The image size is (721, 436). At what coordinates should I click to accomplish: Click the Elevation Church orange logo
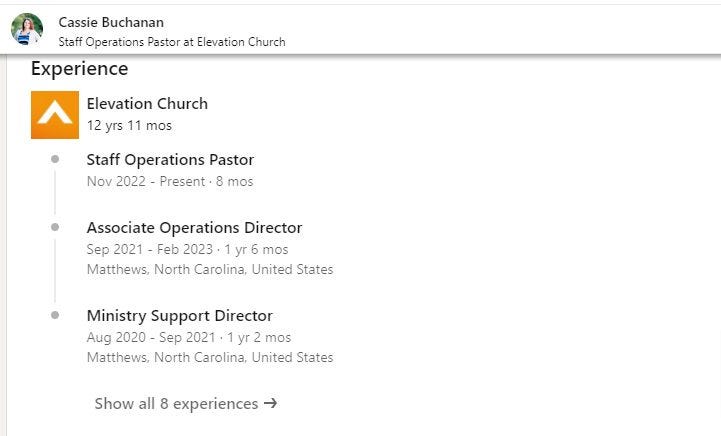pos(55,115)
